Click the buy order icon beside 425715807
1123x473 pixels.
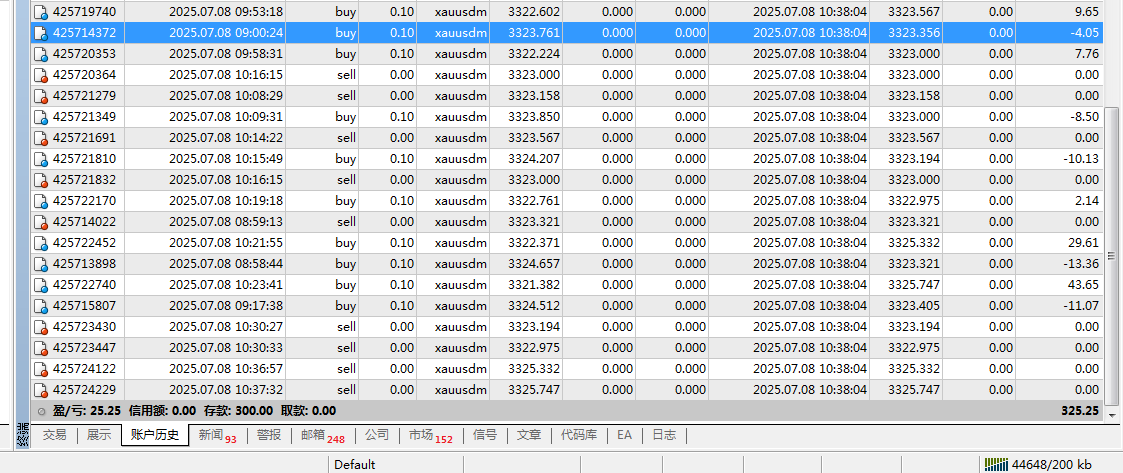pos(42,305)
